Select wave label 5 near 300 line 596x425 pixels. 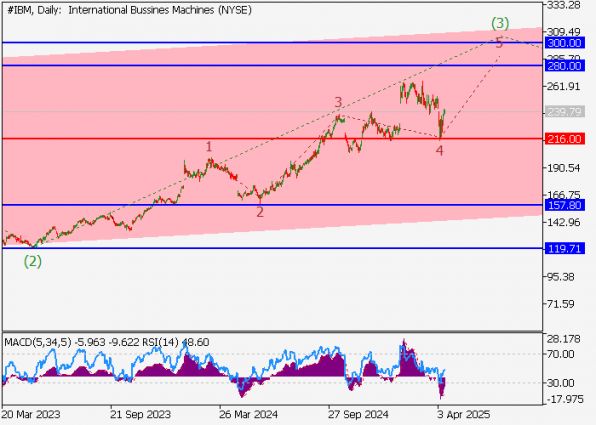[x=499, y=43]
